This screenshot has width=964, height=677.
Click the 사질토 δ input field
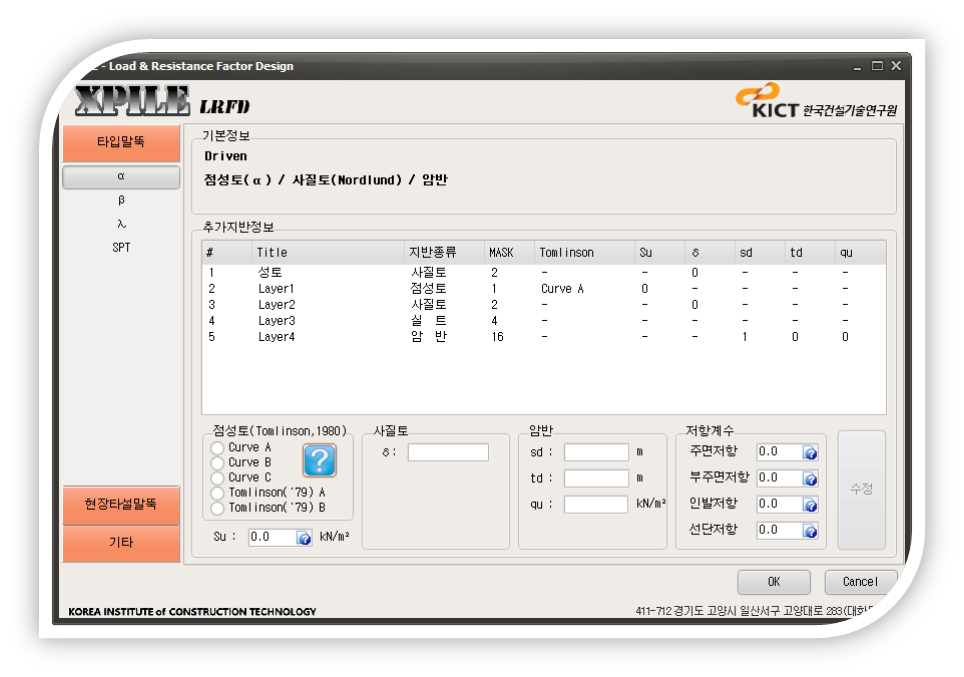448,453
